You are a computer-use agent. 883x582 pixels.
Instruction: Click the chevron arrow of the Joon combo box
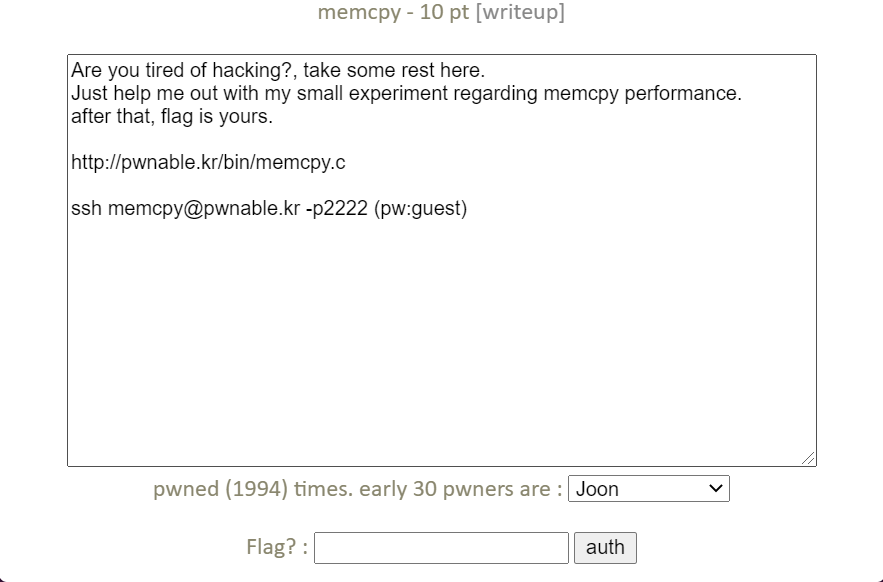click(x=716, y=488)
